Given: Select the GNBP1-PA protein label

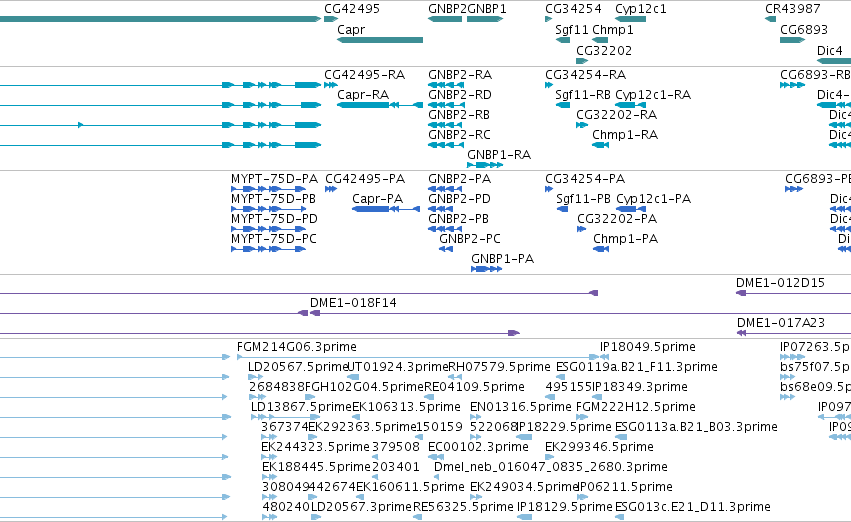Looking at the screenshot, I should (x=503, y=259).
